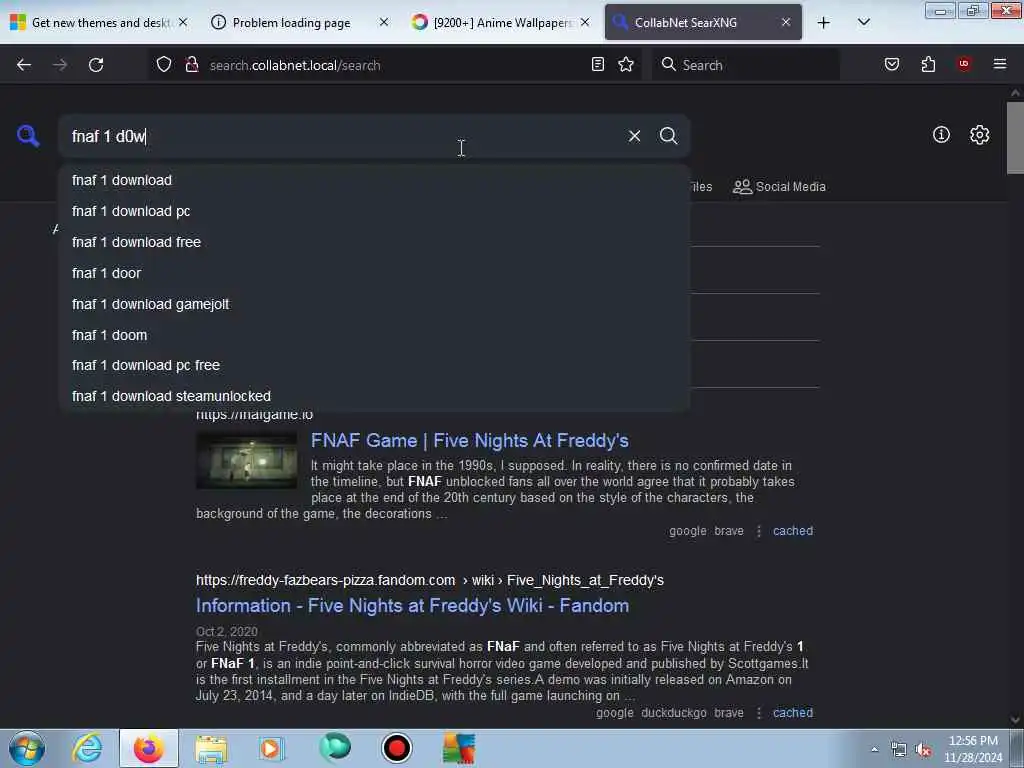1024x768 pixels.
Task: Click the SearXNG logo magnifier
Action: pos(28,136)
